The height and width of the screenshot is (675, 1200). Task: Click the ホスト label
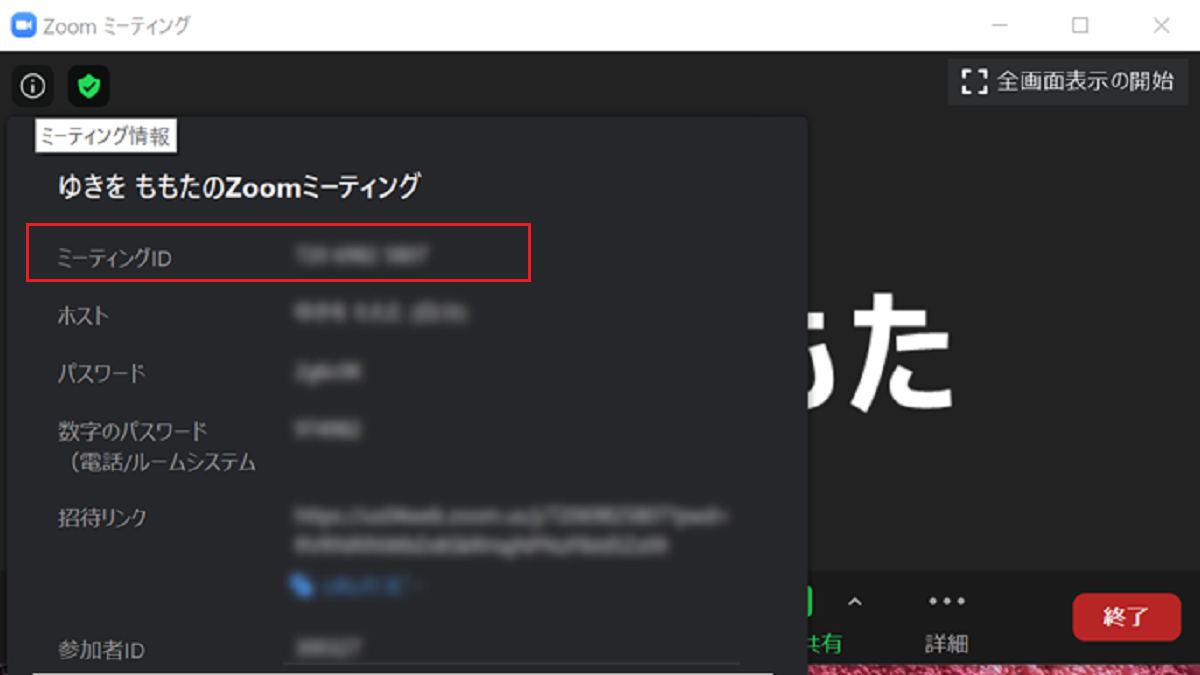(83, 316)
